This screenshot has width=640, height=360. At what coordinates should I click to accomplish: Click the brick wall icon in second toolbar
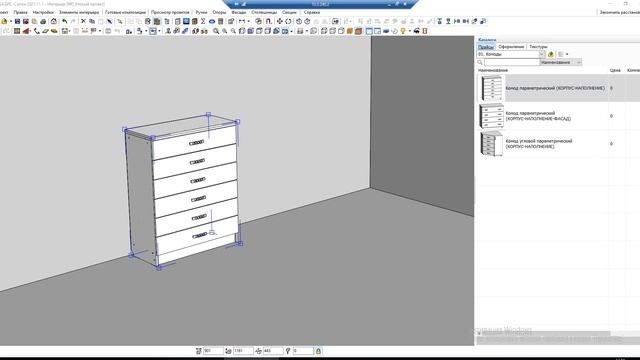coord(17,31)
